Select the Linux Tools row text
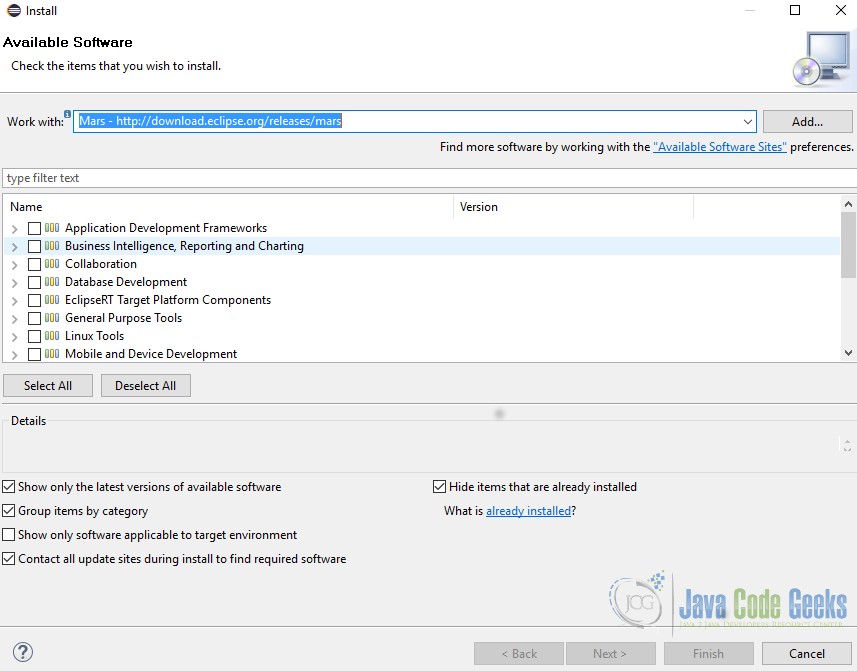Screen dimensions: 857x671 click(95, 336)
